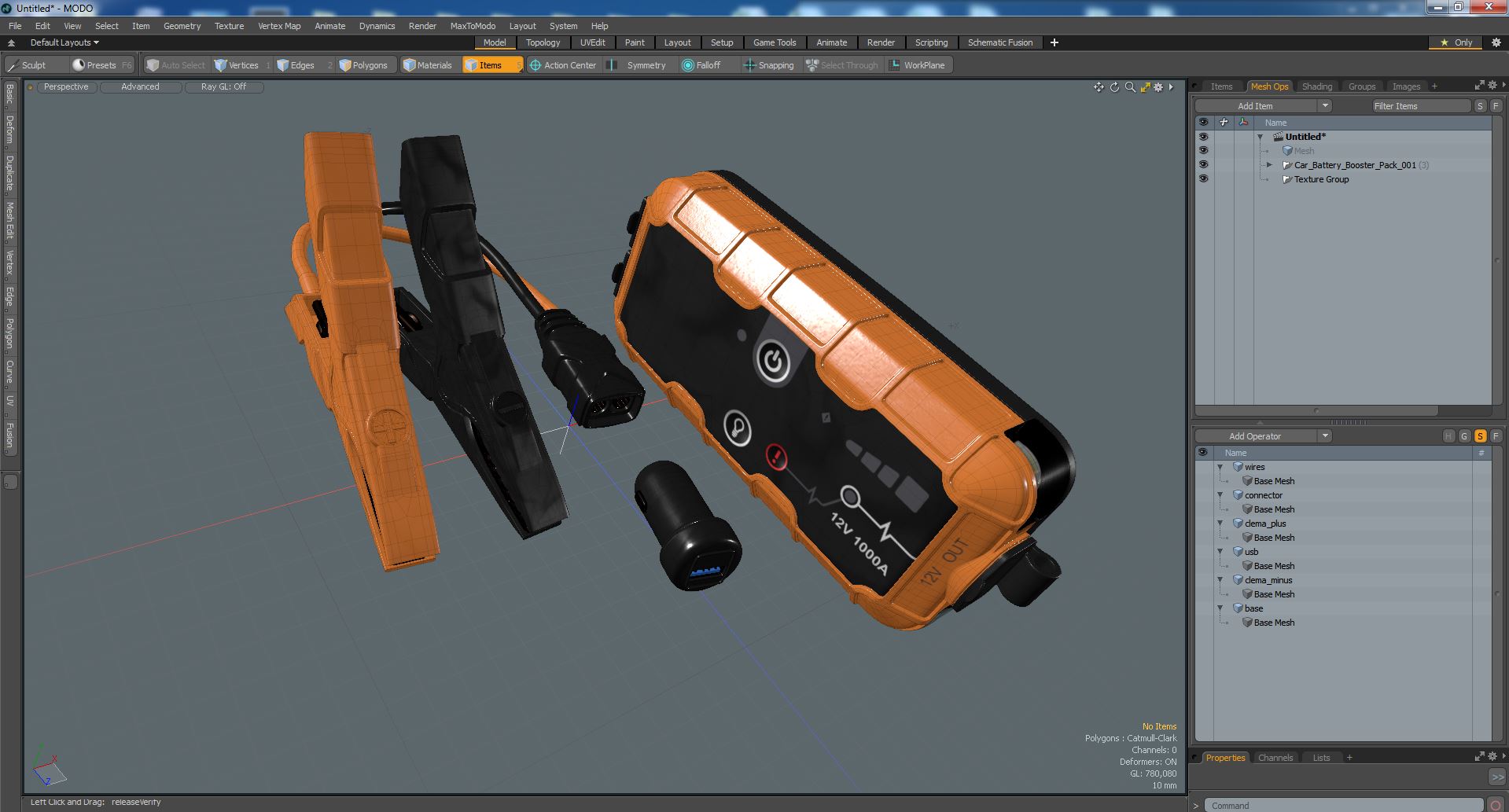
Task: Open Default Layouts dropdown
Action: (64, 42)
